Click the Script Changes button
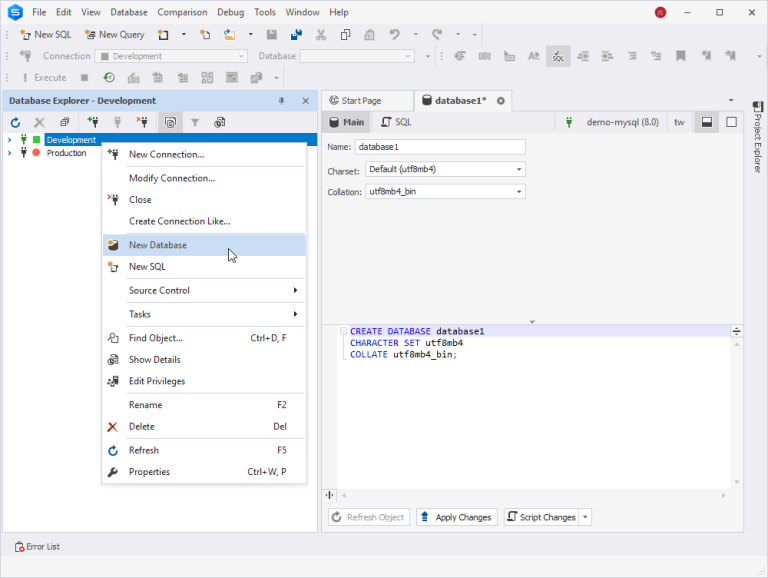The height and width of the screenshot is (578, 768). [x=541, y=517]
